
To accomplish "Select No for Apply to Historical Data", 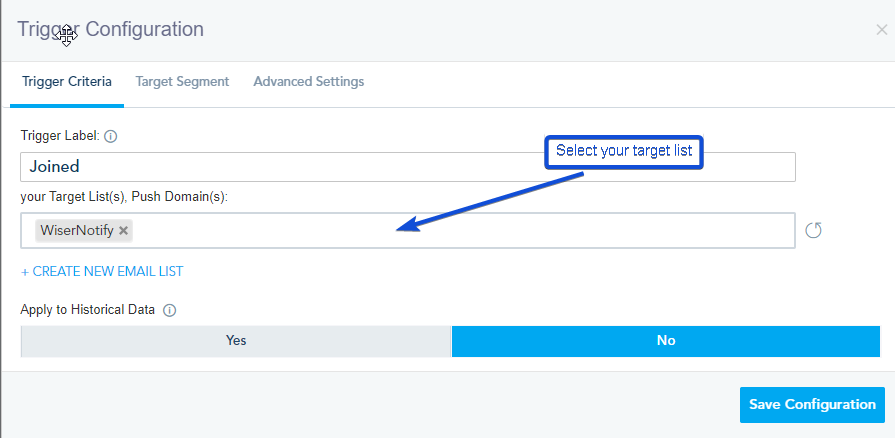I will [x=666, y=341].
